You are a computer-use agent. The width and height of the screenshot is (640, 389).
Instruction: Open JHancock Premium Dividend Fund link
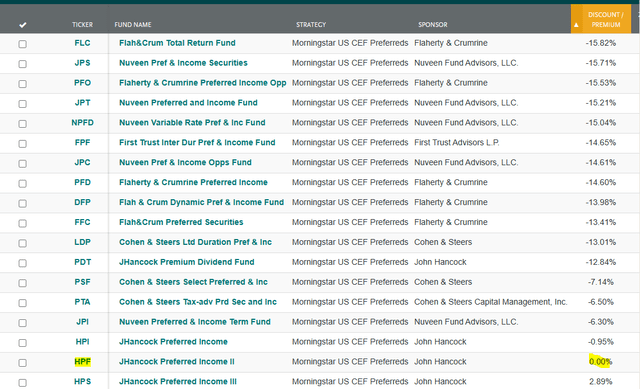pos(187,262)
